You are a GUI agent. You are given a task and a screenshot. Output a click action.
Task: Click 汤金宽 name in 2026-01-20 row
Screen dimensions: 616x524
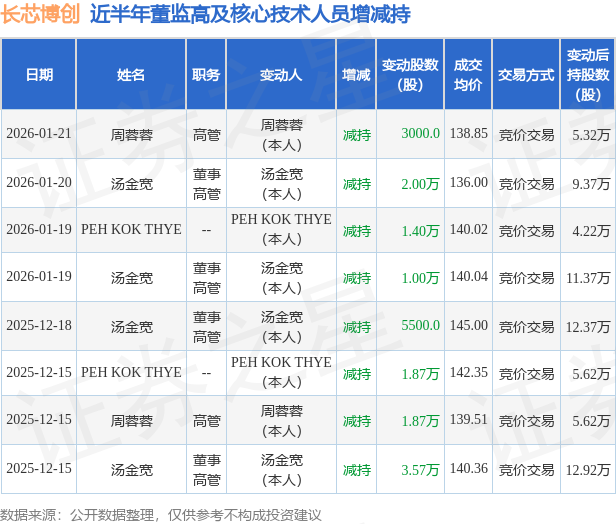[132, 184]
